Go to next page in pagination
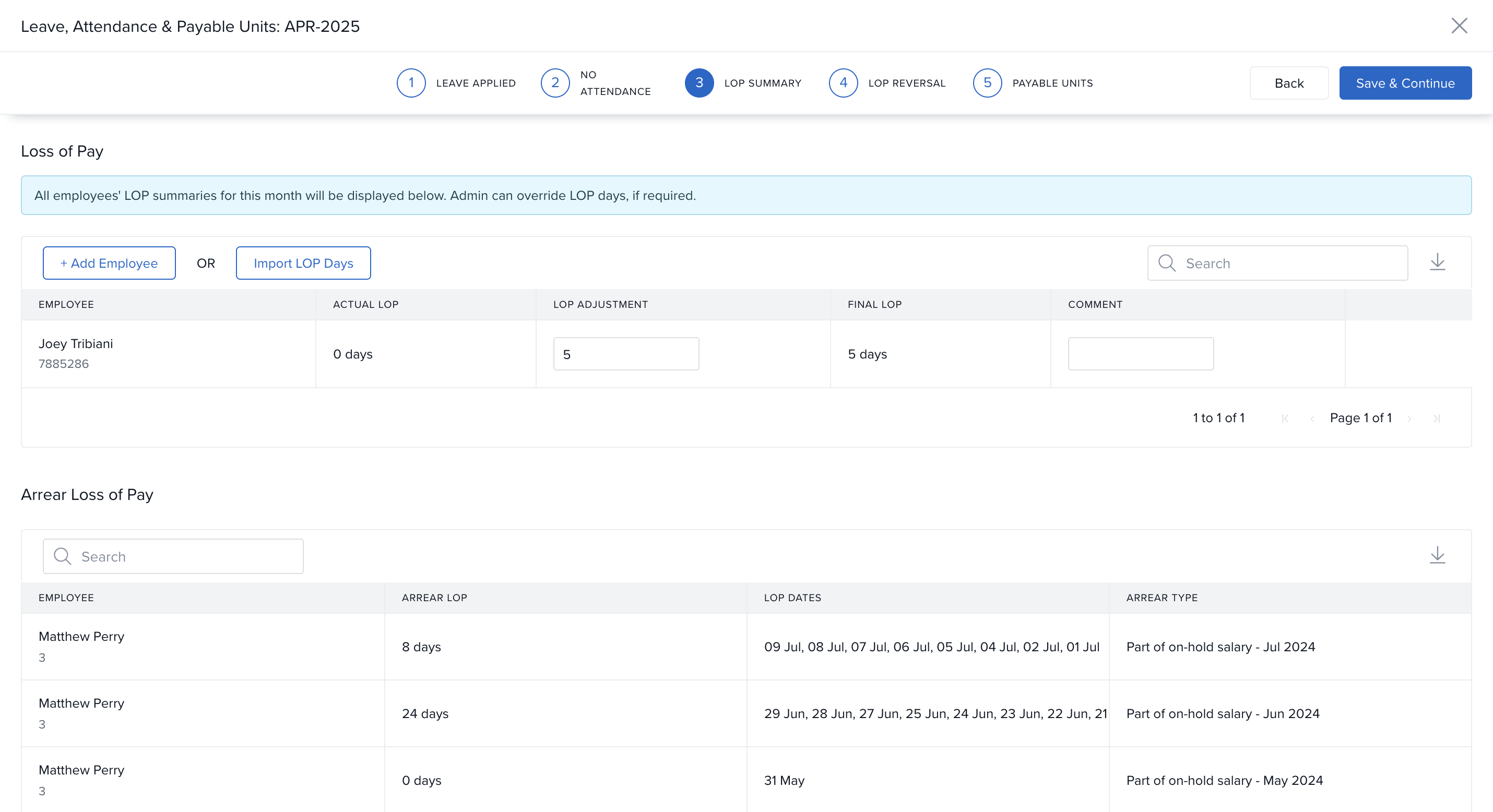The height and width of the screenshot is (812, 1493). (1409, 419)
